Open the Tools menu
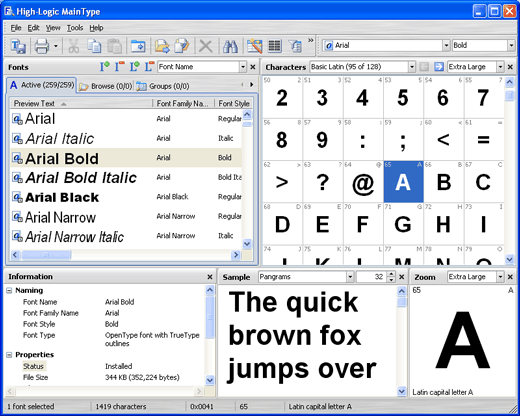Image resolution: width=520 pixels, height=416 pixels. pyautogui.click(x=75, y=28)
